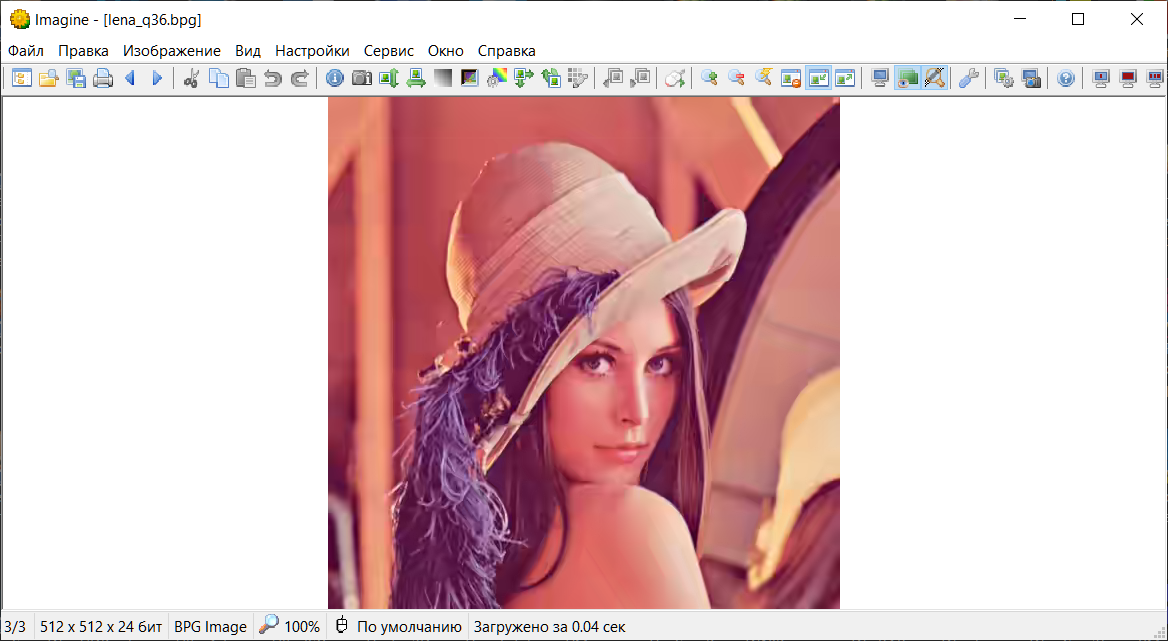Click the grid with pencil toolbar icon
The width and height of the screenshot is (1168, 641).
pos(577,77)
